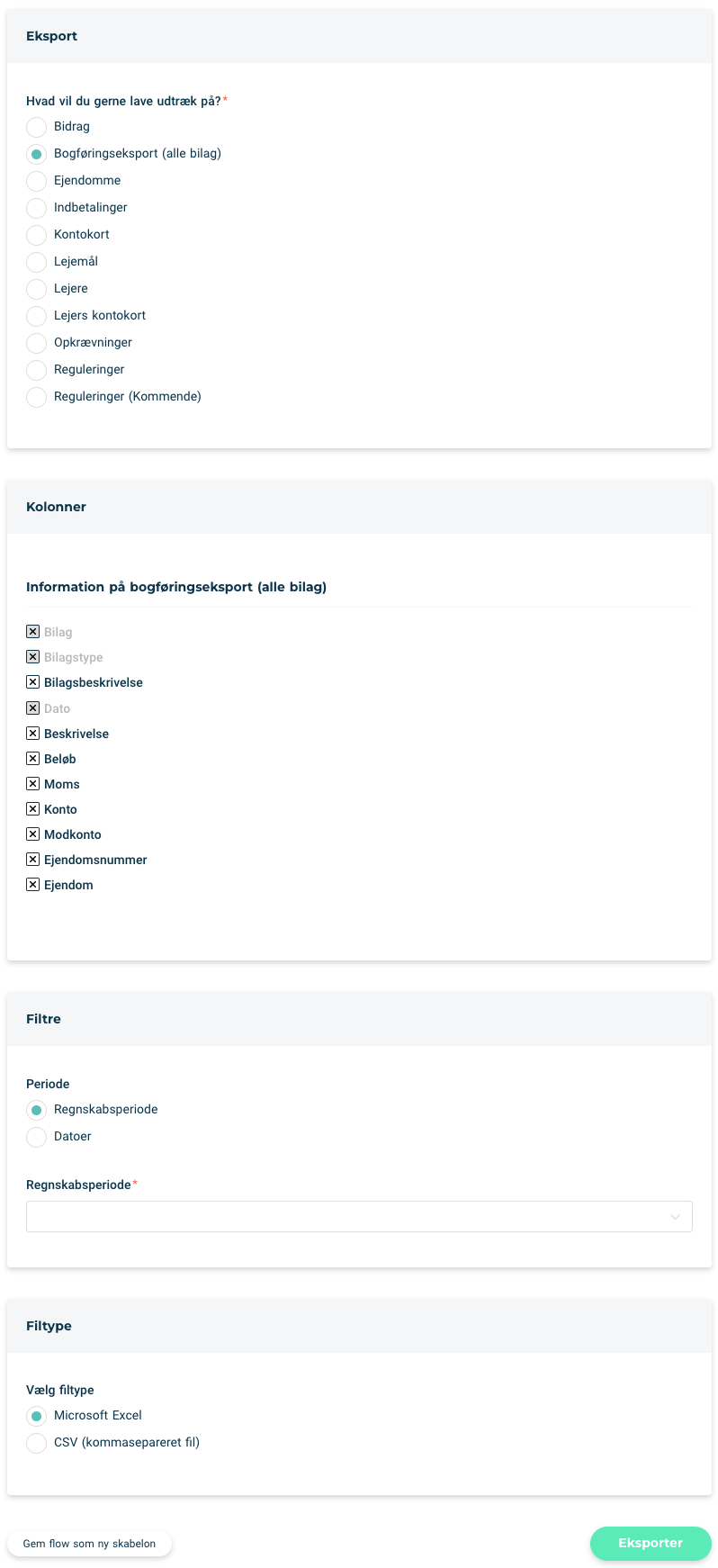The width and height of the screenshot is (718, 1568).
Task: Click Gem flow som ny skabelon
Action: [x=89, y=1544]
